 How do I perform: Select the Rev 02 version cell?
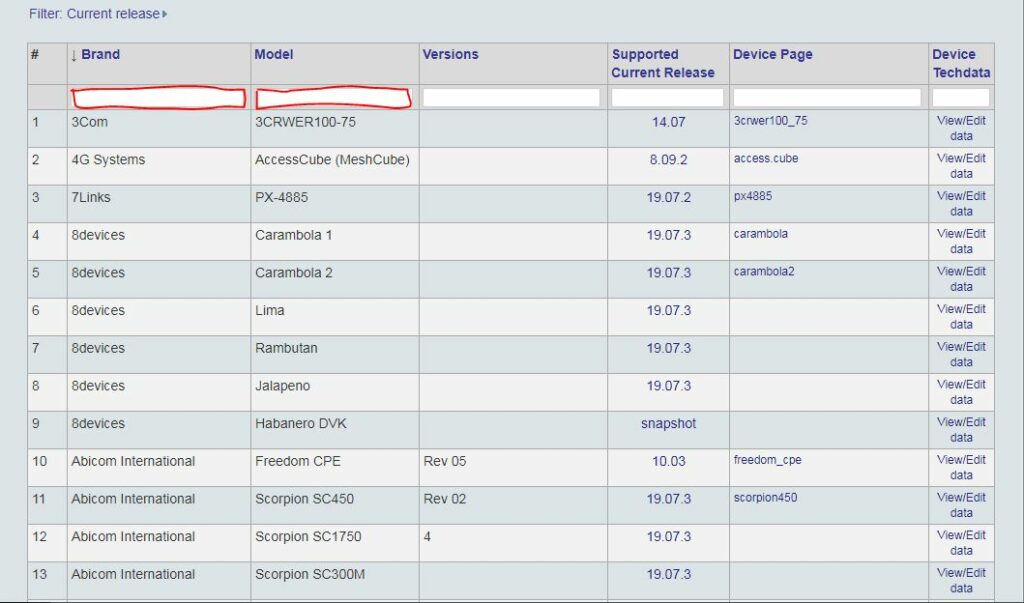(513, 506)
